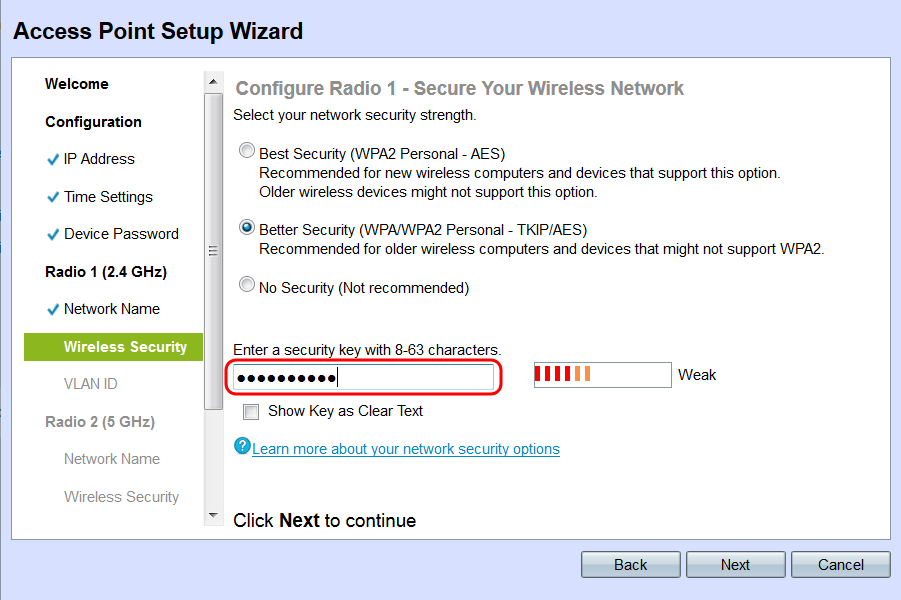
Task: Open Radio 2 Network Name step
Action: coord(111,459)
